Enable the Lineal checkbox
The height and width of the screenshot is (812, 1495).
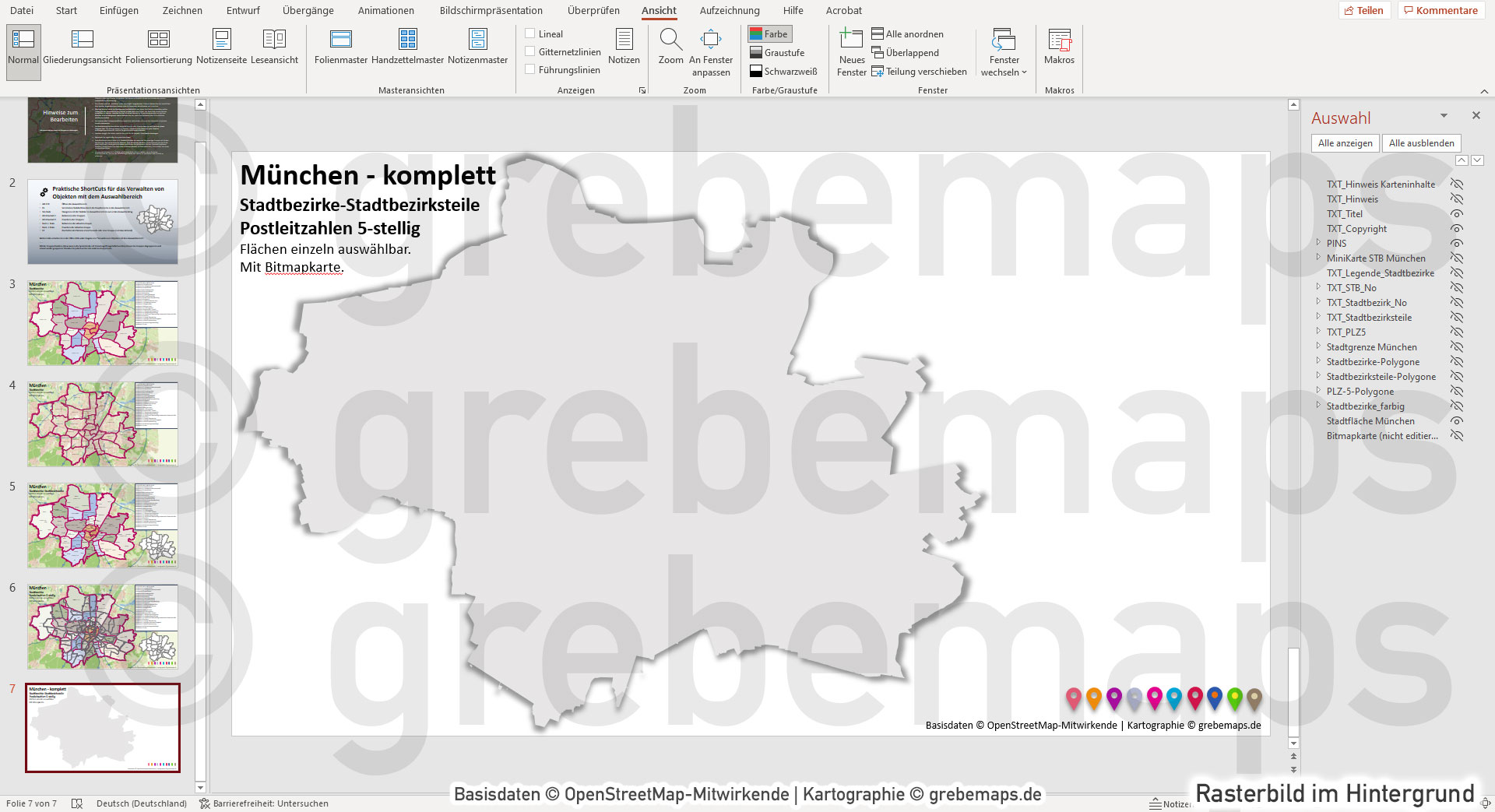(x=529, y=33)
